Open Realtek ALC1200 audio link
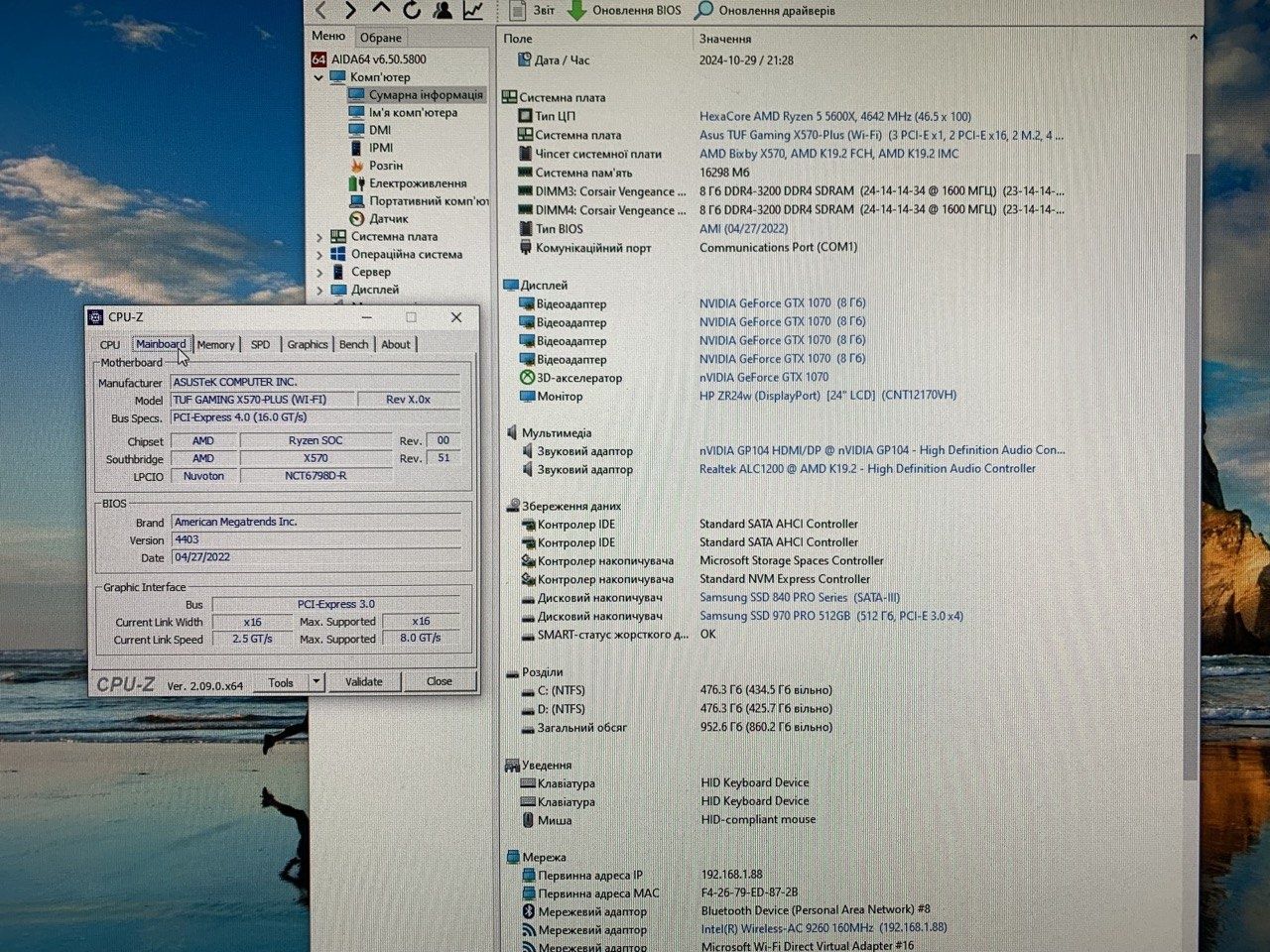Image resolution: width=1270 pixels, height=952 pixels. pyautogui.click(x=867, y=469)
